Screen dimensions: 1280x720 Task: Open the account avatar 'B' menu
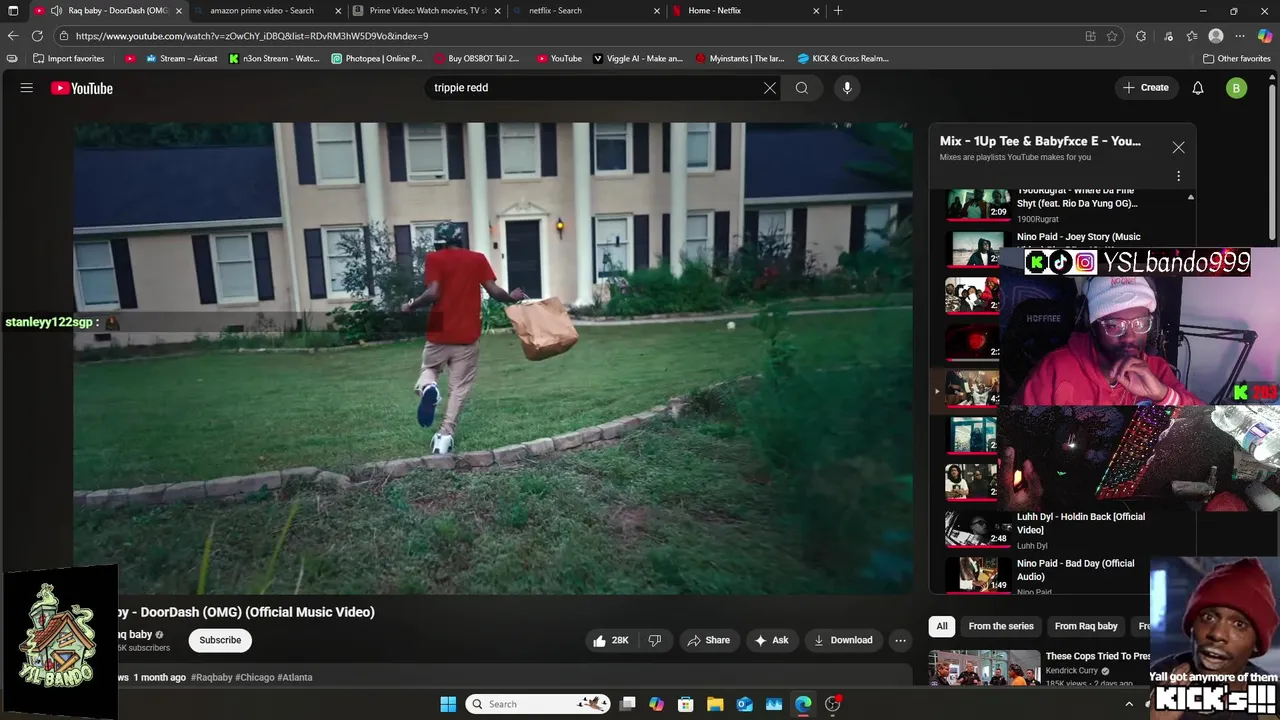[x=1236, y=88]
